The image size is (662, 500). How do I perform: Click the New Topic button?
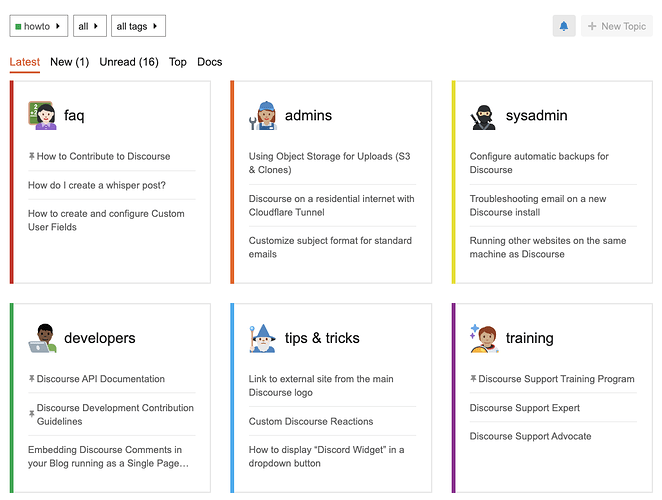coord(617,26)
